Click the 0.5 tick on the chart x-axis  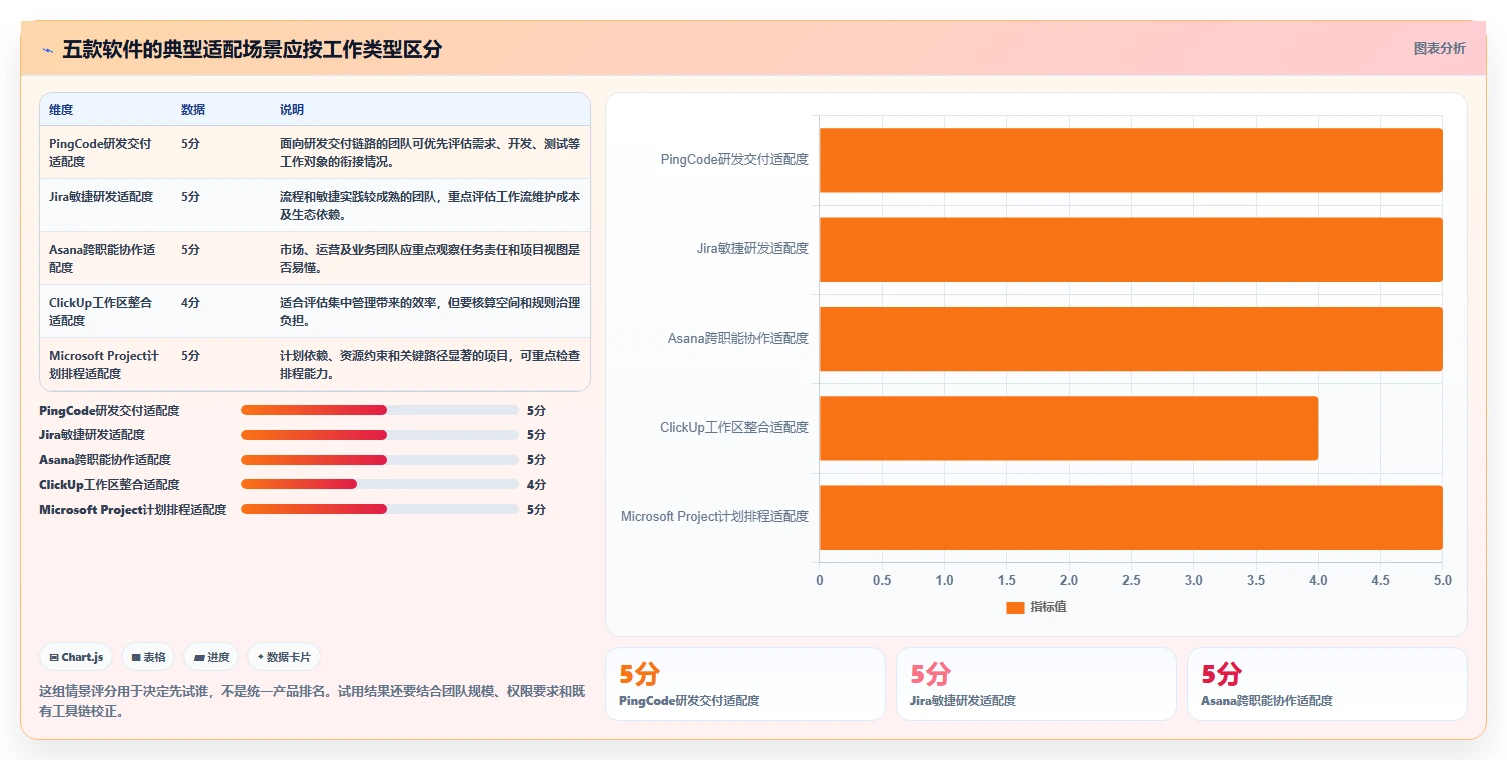(882, 580)
